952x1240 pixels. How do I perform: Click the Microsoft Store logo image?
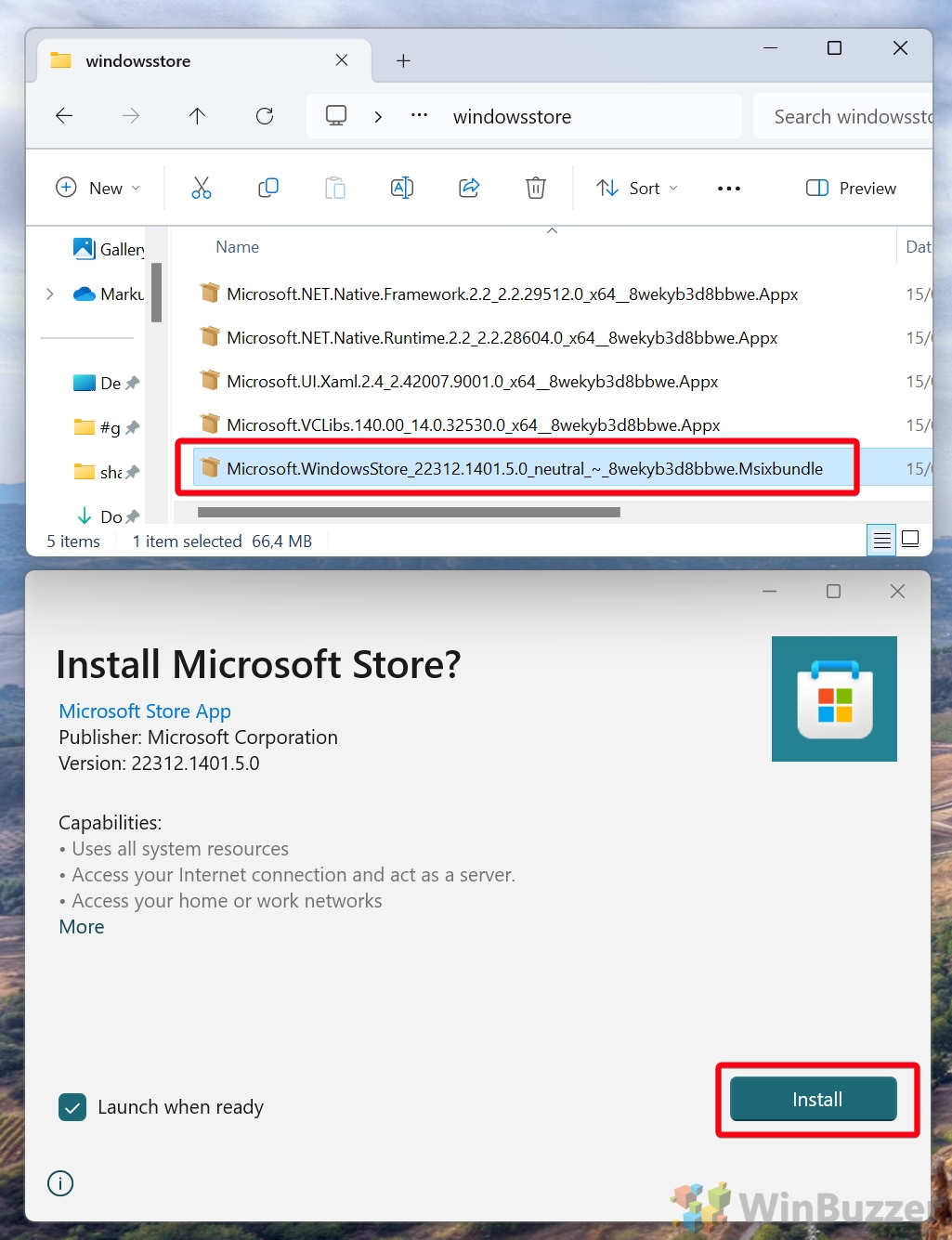834,698
